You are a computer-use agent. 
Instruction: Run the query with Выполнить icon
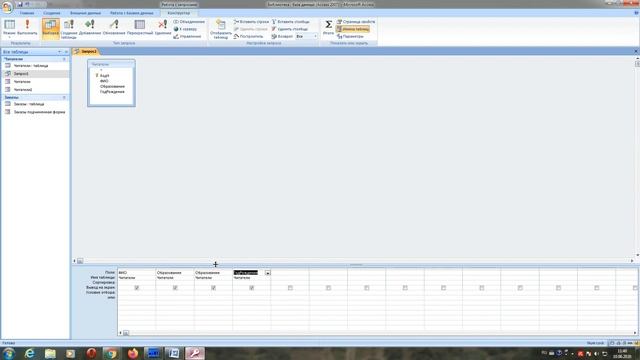coord(27,27)
